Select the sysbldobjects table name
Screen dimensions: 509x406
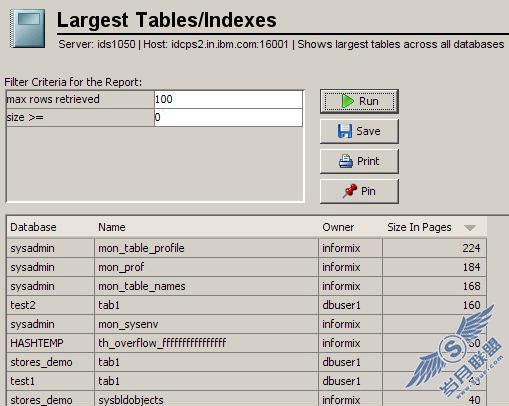pos(131,400)
